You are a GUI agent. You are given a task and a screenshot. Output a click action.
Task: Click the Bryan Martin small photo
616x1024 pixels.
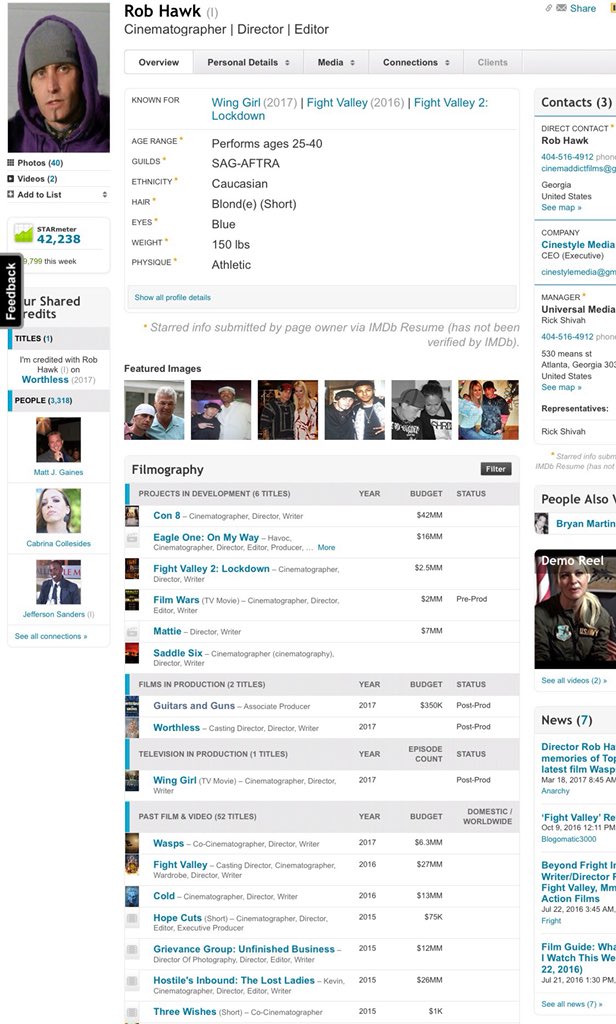(542, 524)
